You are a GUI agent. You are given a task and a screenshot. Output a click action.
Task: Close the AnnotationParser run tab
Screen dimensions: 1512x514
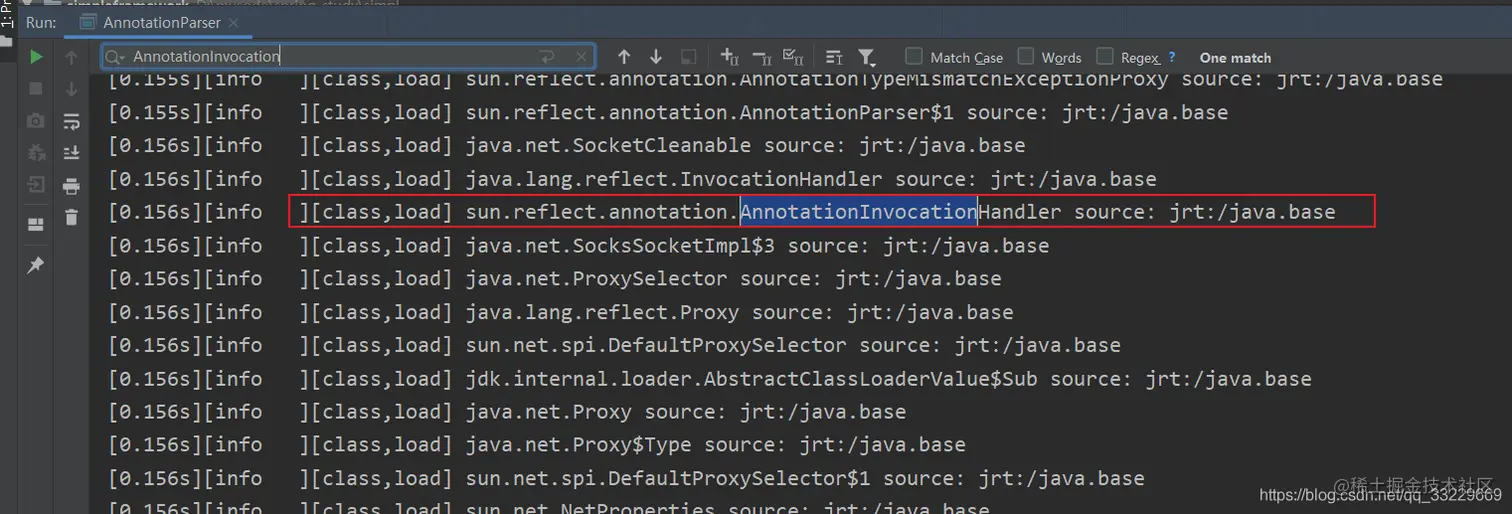[233, 22]
